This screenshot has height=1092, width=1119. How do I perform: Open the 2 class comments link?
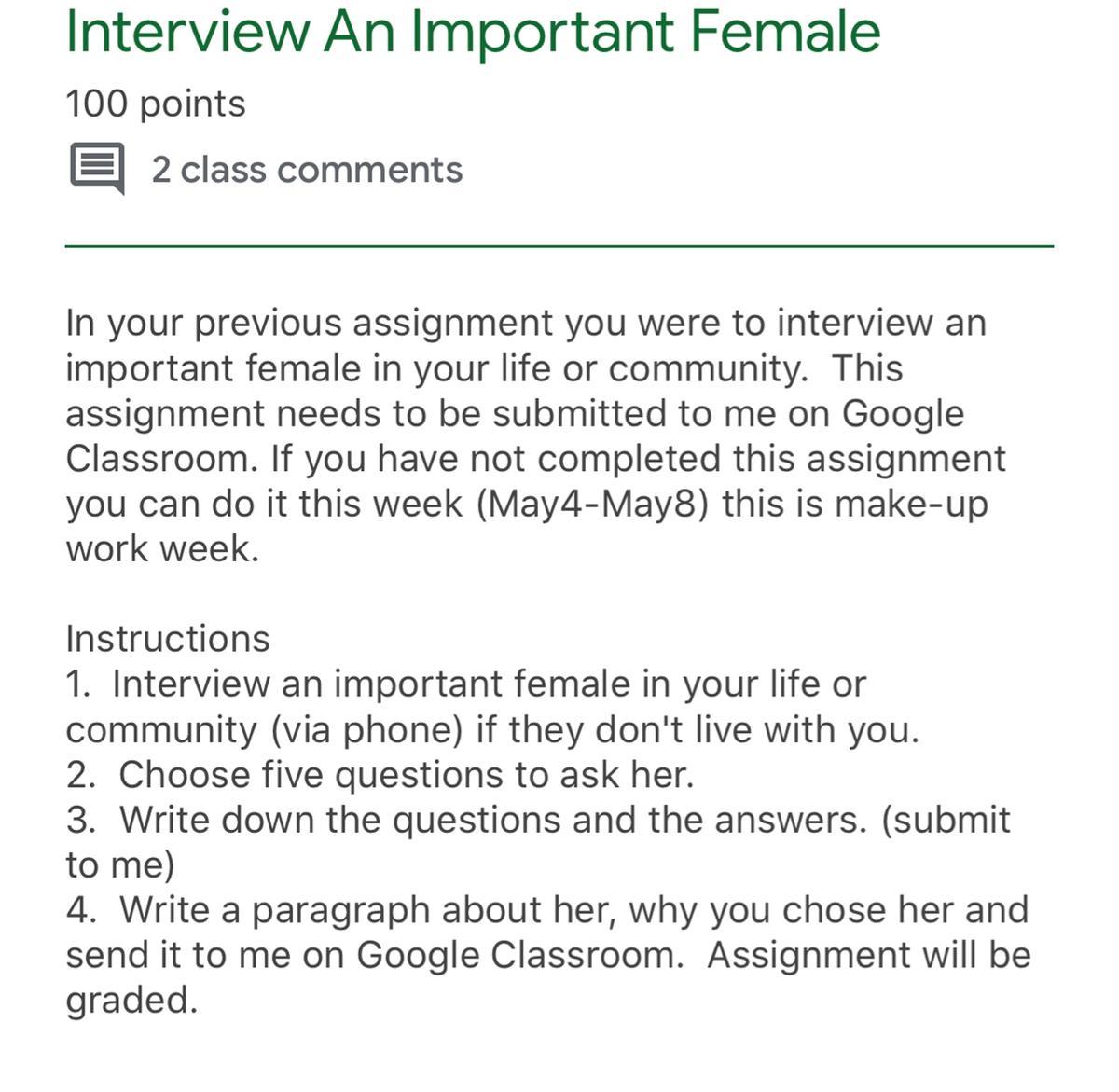point(306,170)
